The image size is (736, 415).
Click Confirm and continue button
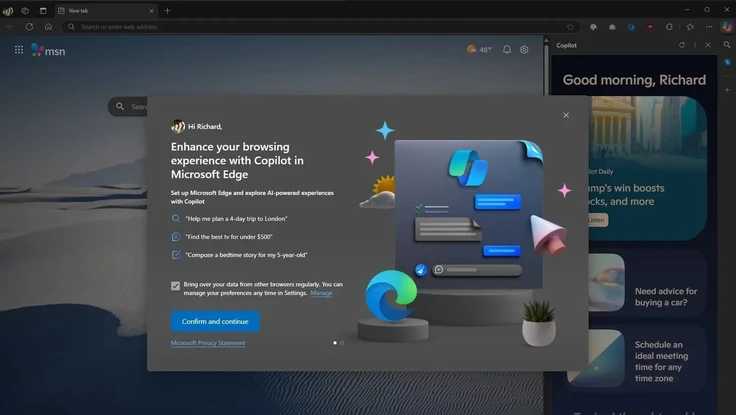(215, 321)
